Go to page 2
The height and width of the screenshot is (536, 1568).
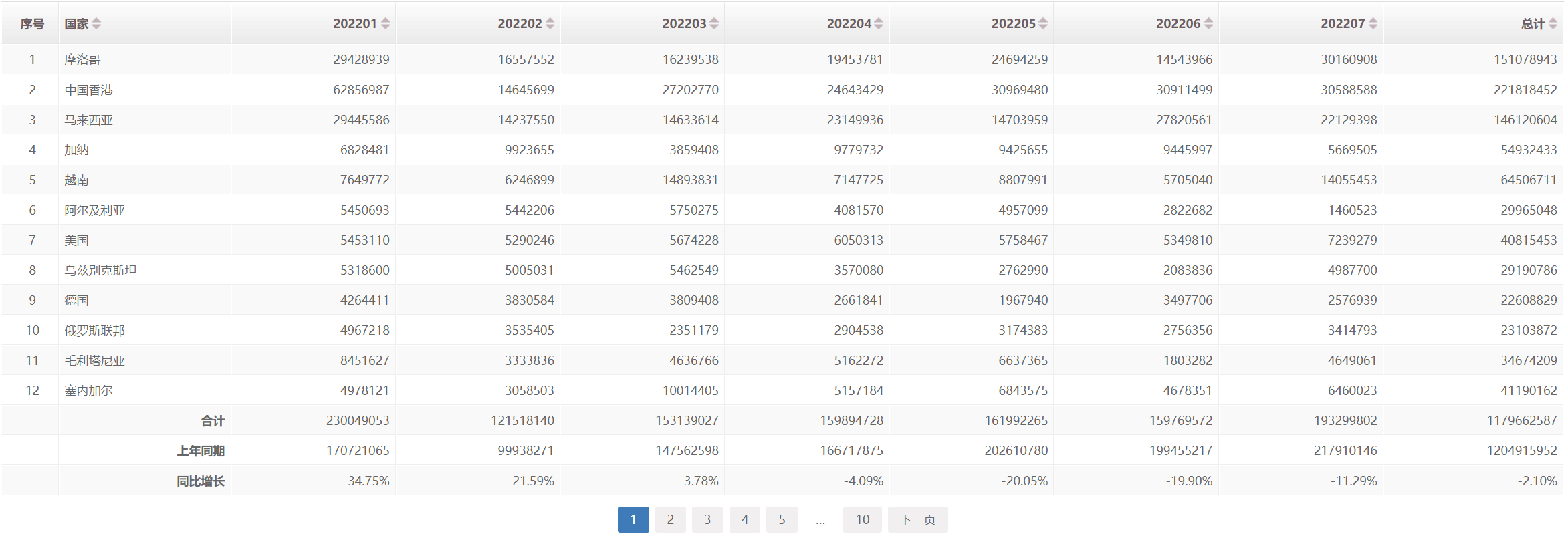(x=670, y=519)
